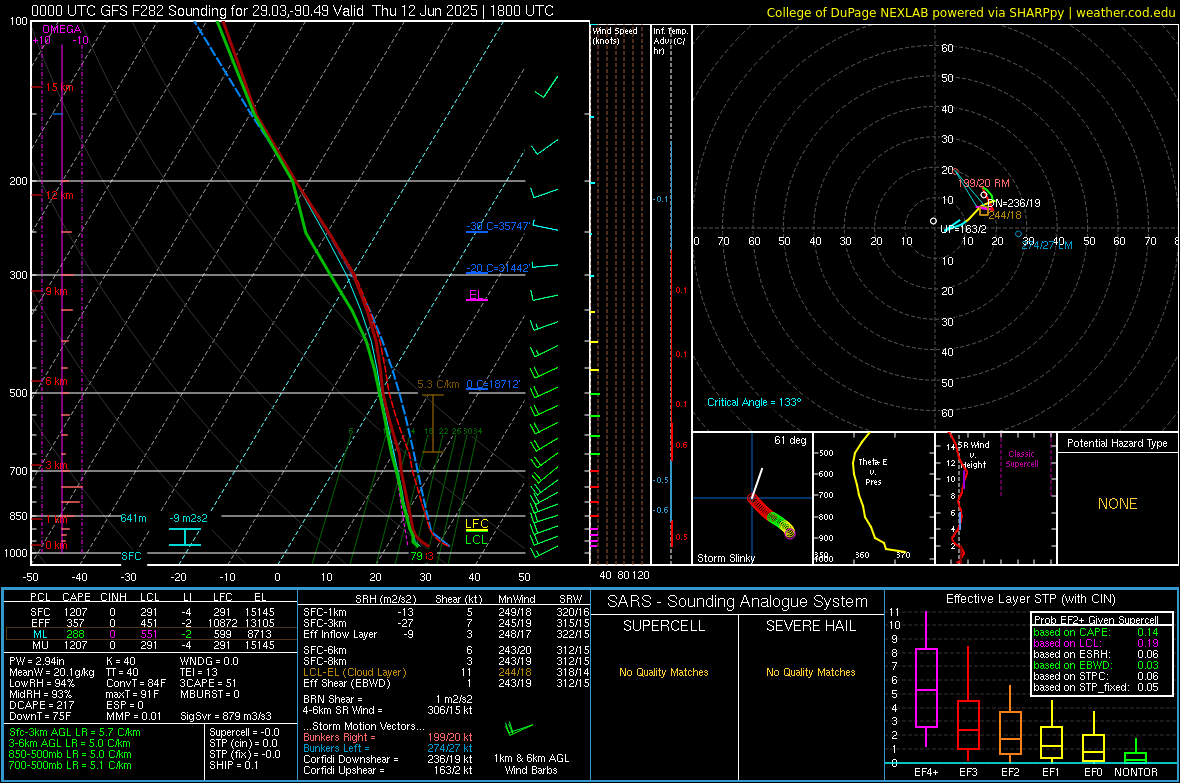This screenshot has width=1180, height=783.
Task: Click the -30 C=35747' level label
Action: [x=498, y=226]
